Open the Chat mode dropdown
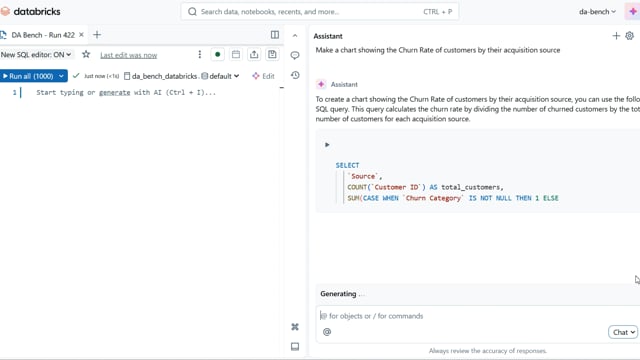This screenshot has height=360, width=640. [623, 332]
